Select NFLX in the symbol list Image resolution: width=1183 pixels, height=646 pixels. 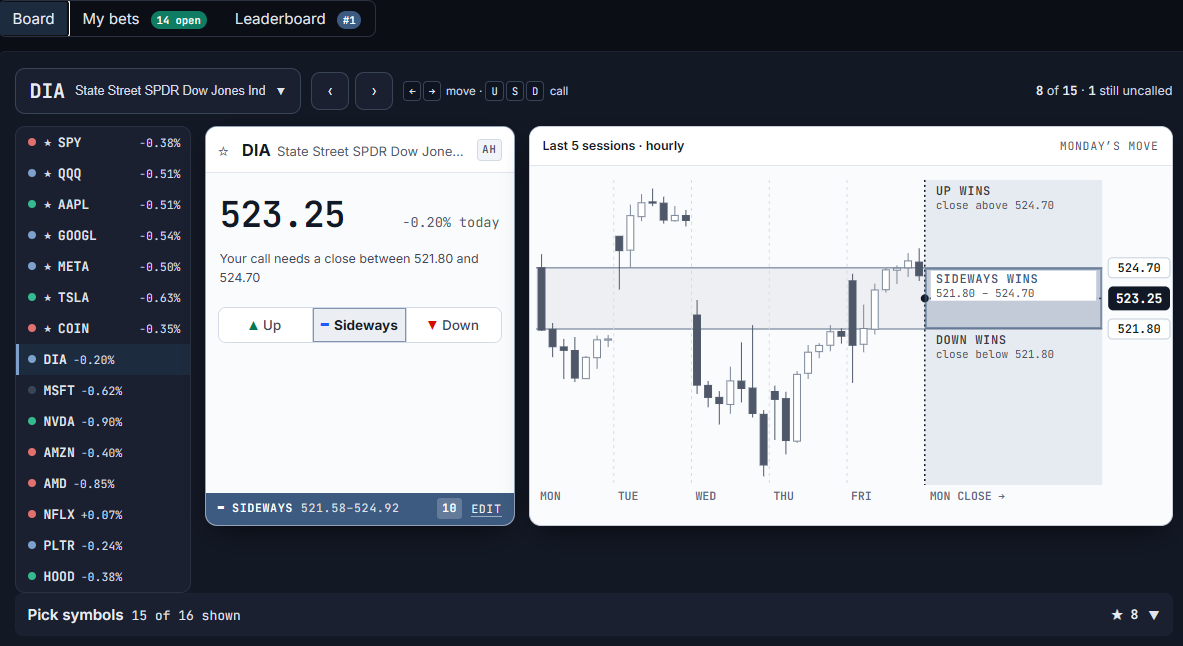tap(103, 515)
